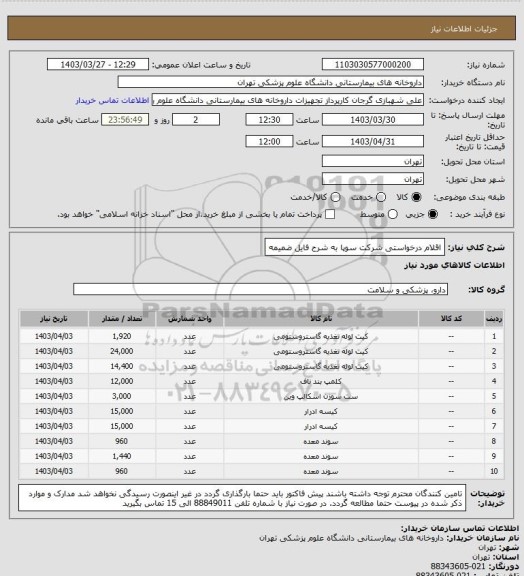Click the item name in row 5

coord(321,396)
